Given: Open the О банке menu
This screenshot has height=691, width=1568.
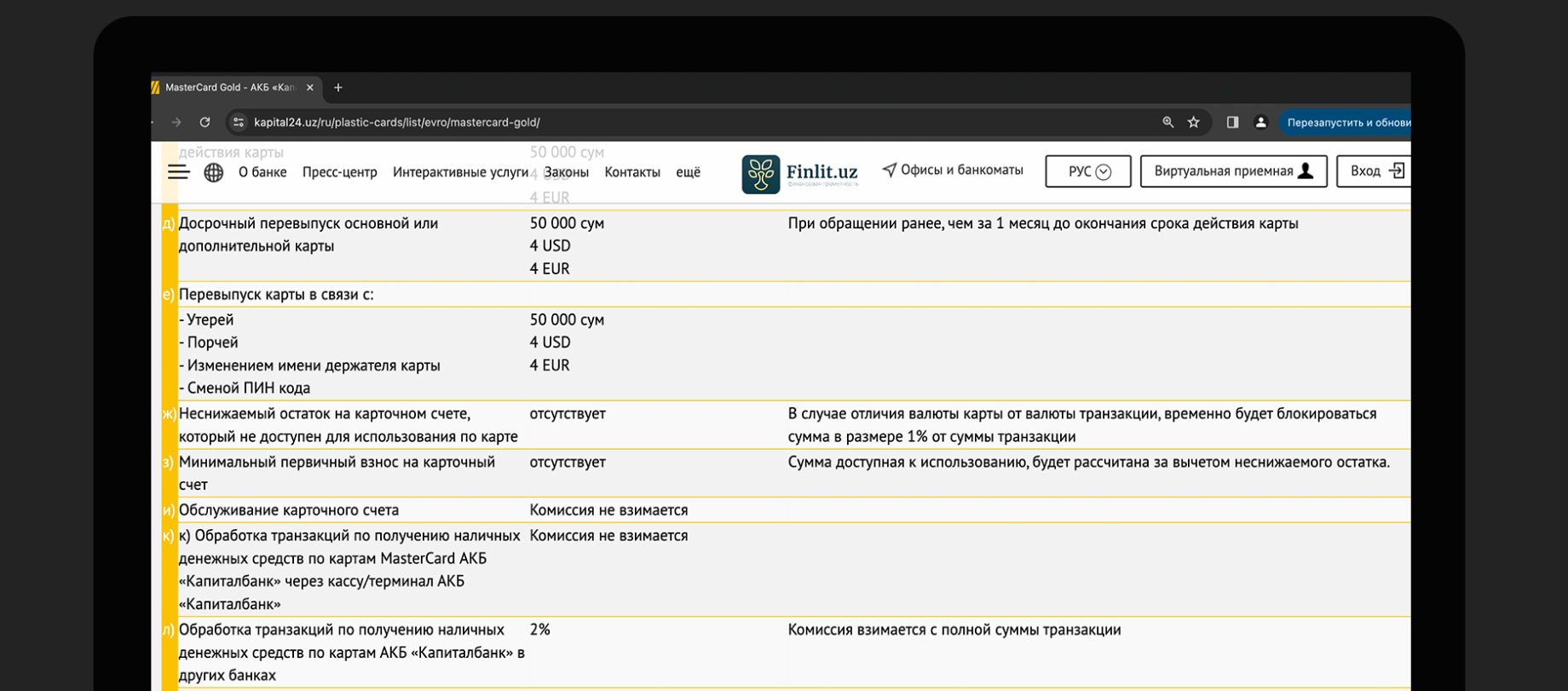Looking at the screenshot, I should coord(262,172).
